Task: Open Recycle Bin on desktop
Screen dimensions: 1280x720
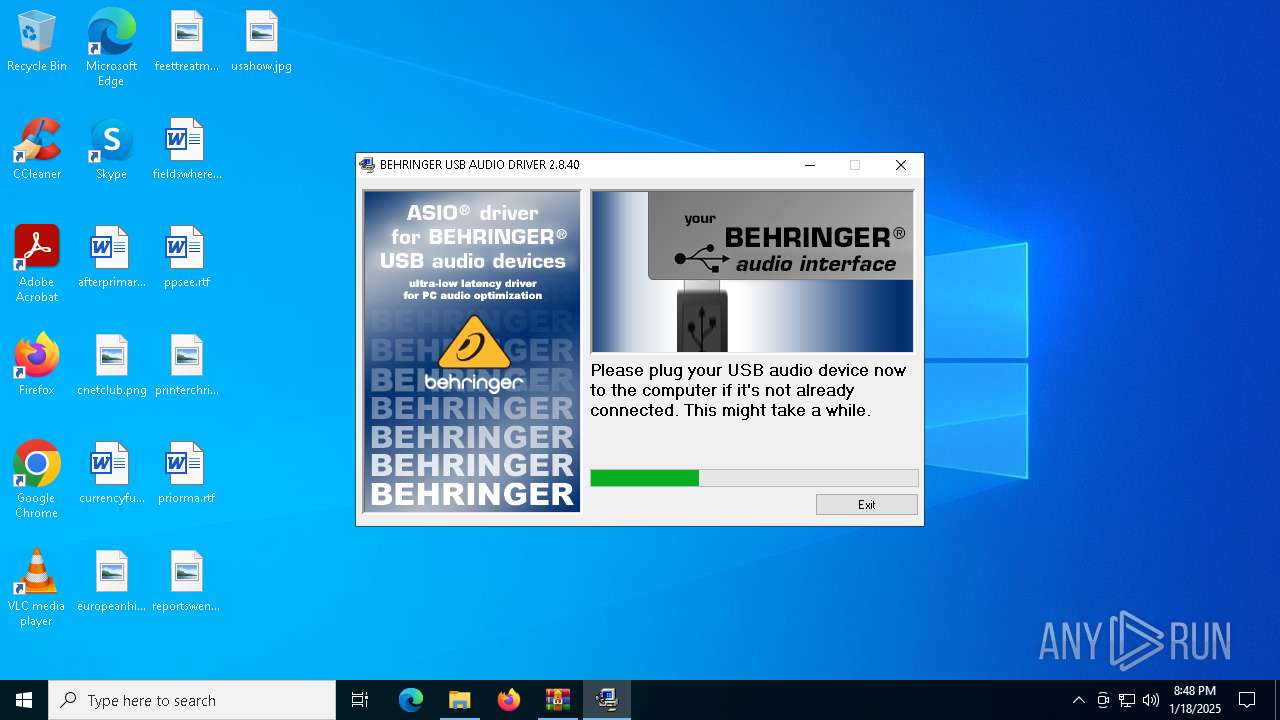Action: coord(37,42)
